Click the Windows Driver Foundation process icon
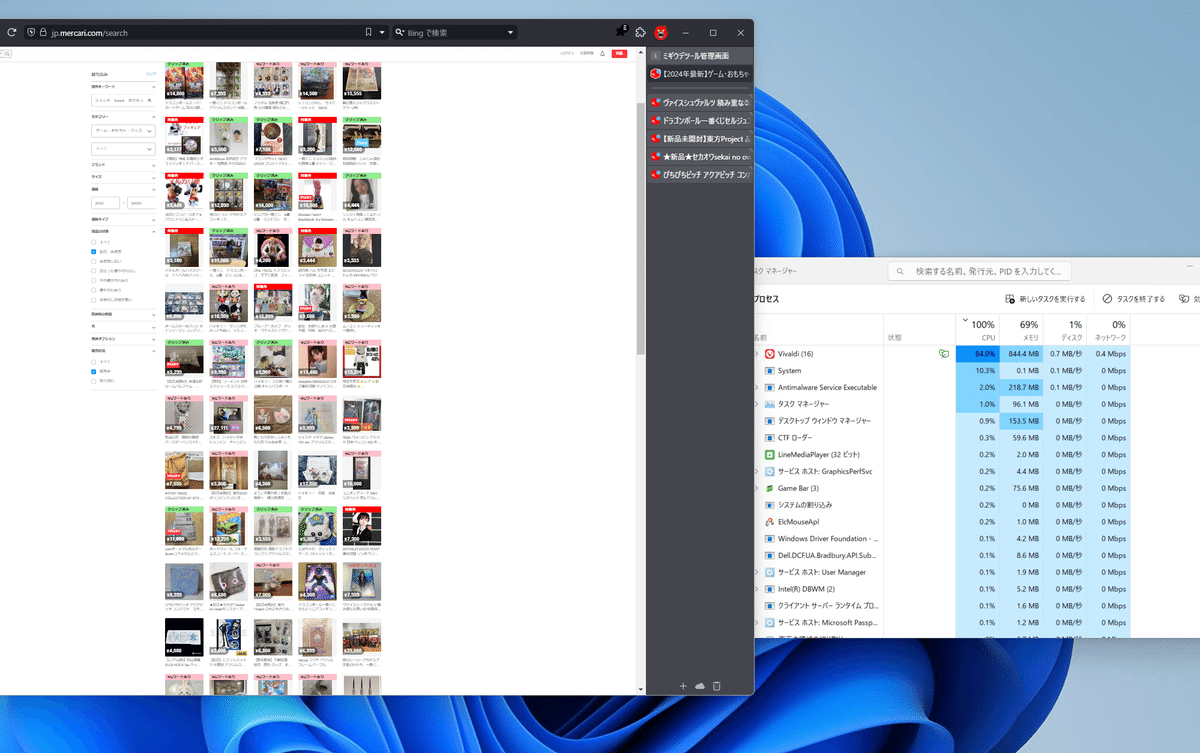 769,538
